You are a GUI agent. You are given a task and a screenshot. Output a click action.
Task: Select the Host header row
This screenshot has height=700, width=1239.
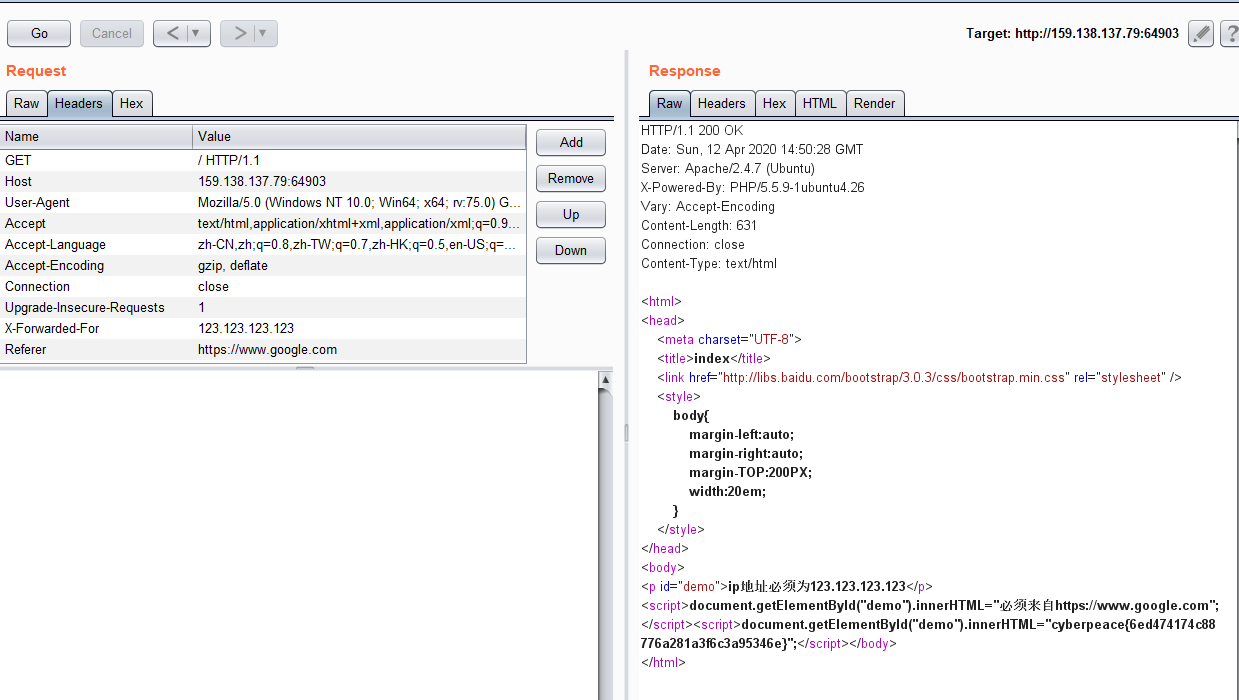[x=263, y=181]
